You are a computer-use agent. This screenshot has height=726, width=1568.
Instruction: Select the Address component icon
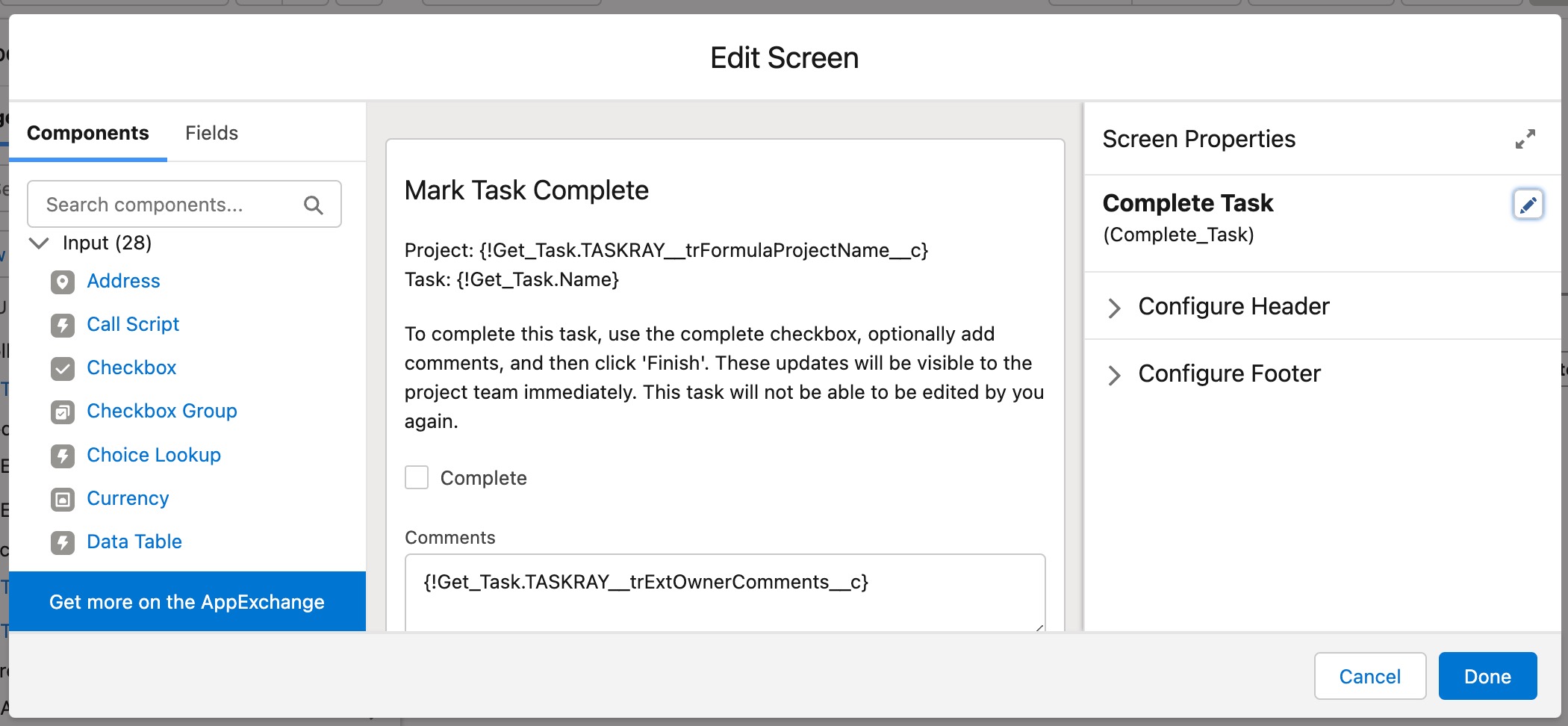tap(63, 282)
